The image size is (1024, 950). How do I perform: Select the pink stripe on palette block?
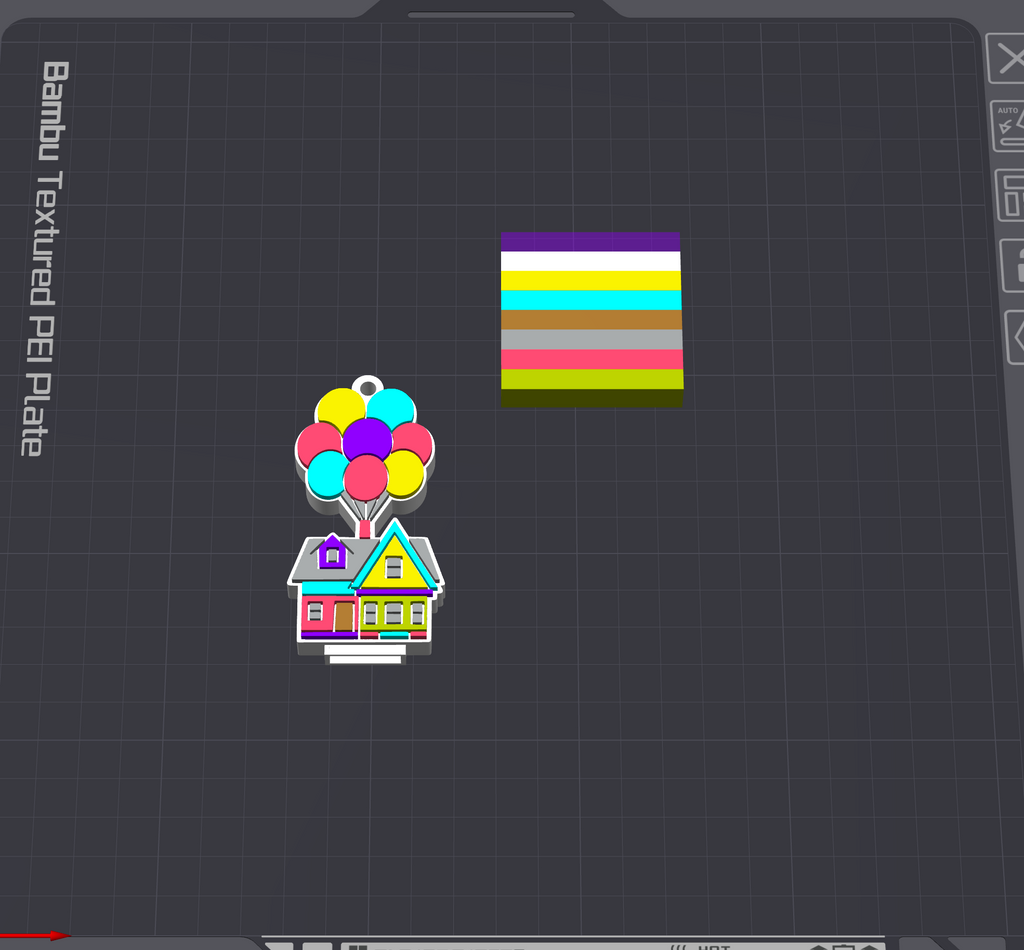592,359
